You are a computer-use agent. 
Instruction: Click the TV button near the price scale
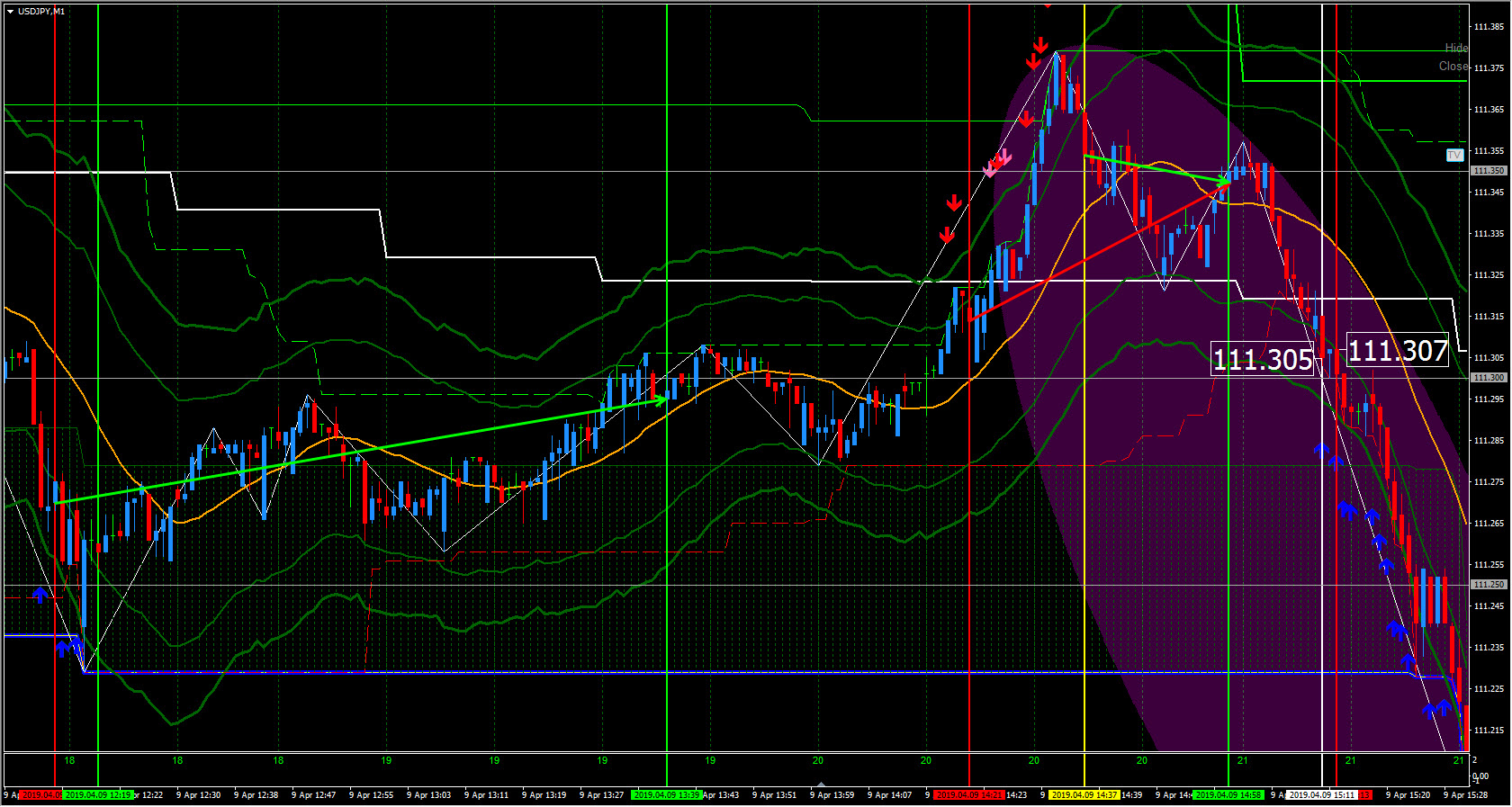click(1454, 155)
